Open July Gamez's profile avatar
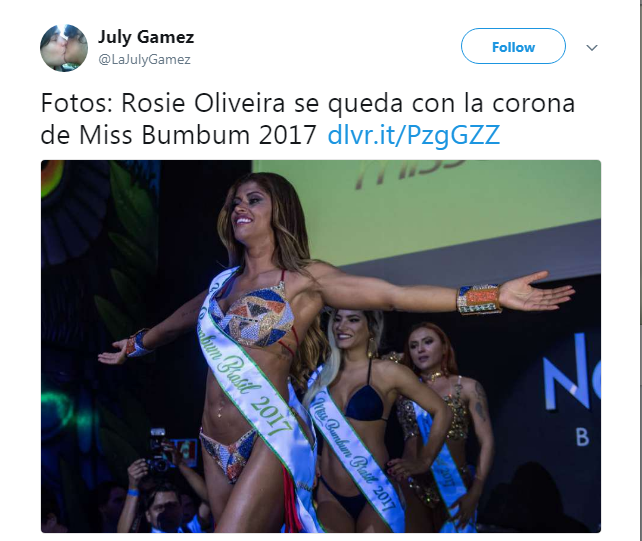The width and height of the screenshot is (642, 541). click(64, 48)
